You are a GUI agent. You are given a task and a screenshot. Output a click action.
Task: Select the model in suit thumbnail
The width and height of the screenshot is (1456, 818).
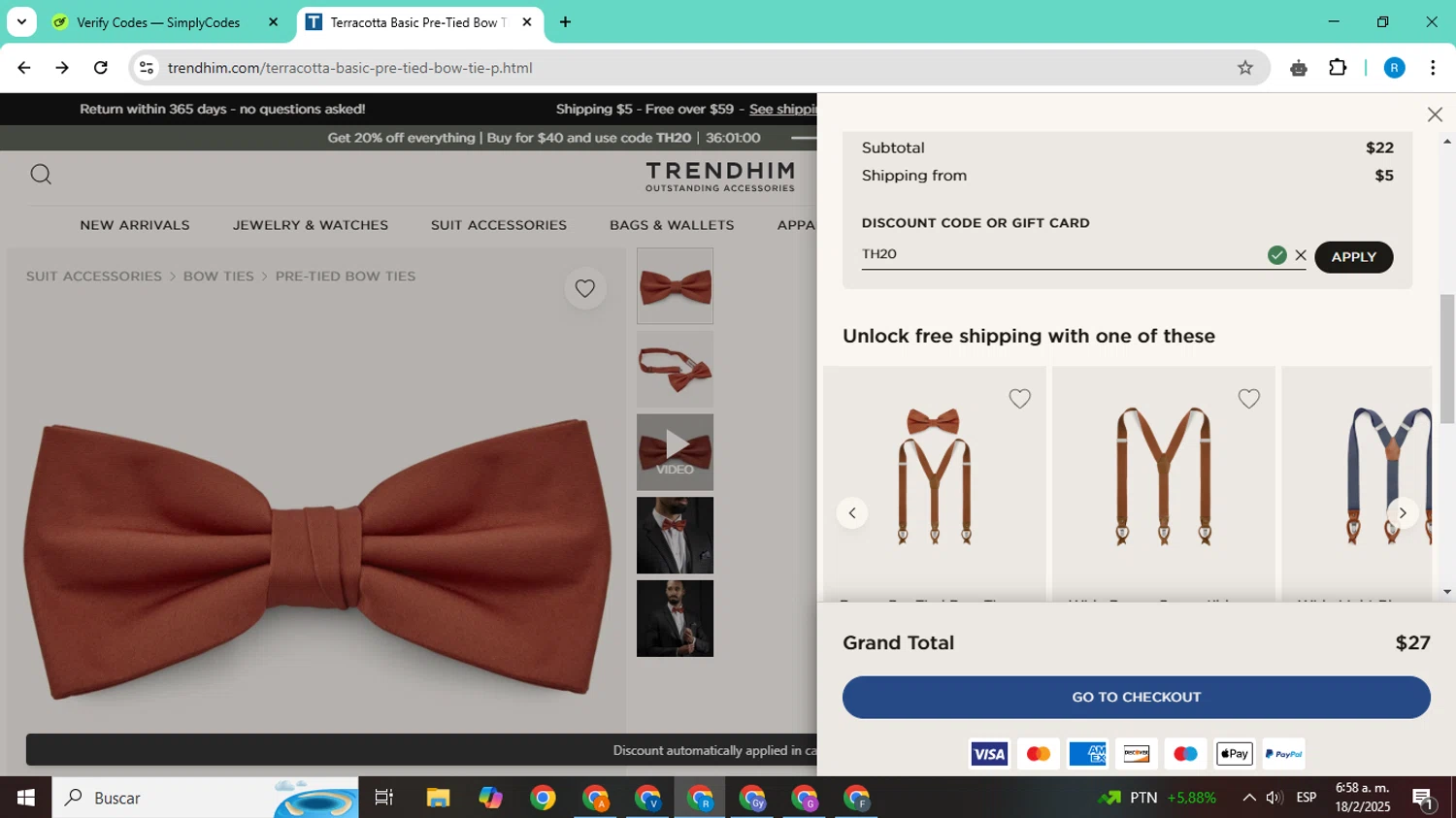coord(675,536)
